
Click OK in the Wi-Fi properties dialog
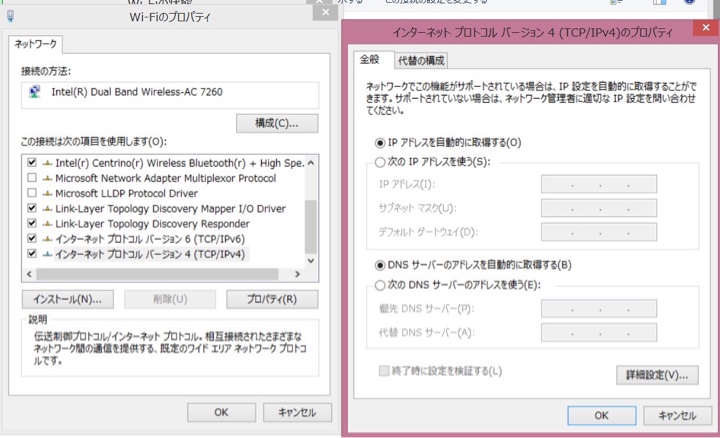coord(221,412)
